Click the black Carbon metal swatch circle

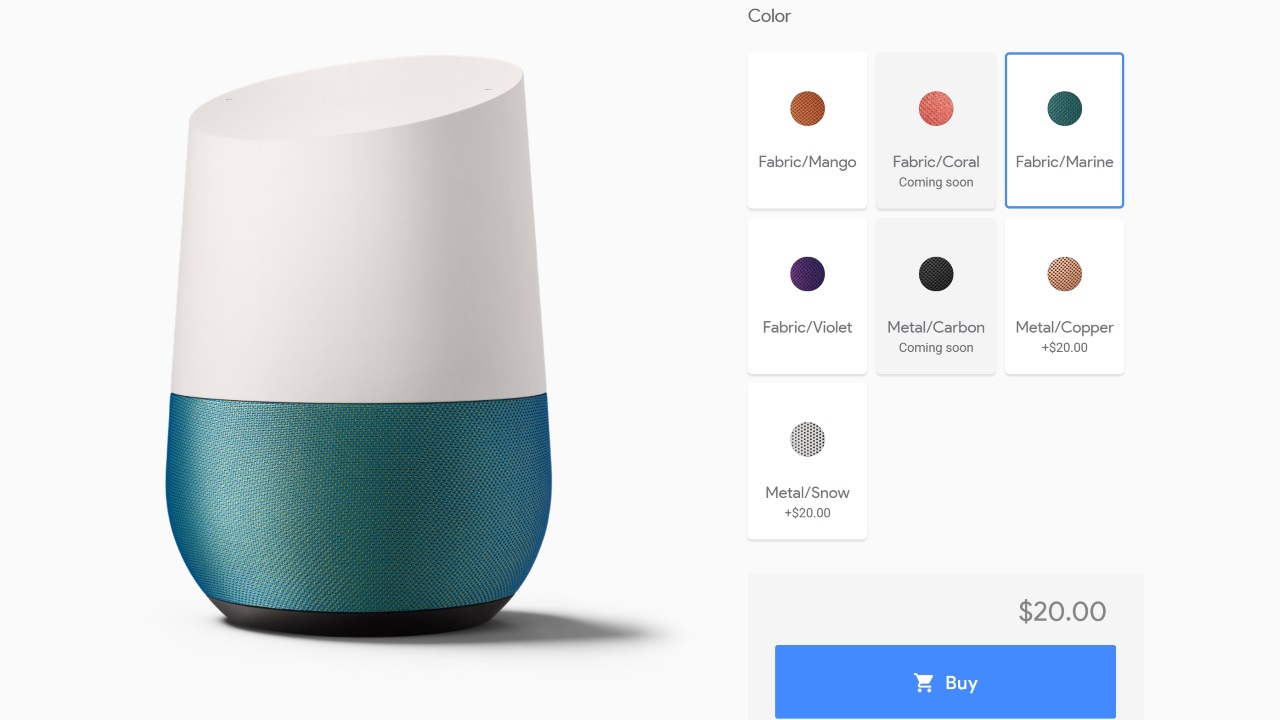point(936,274)
